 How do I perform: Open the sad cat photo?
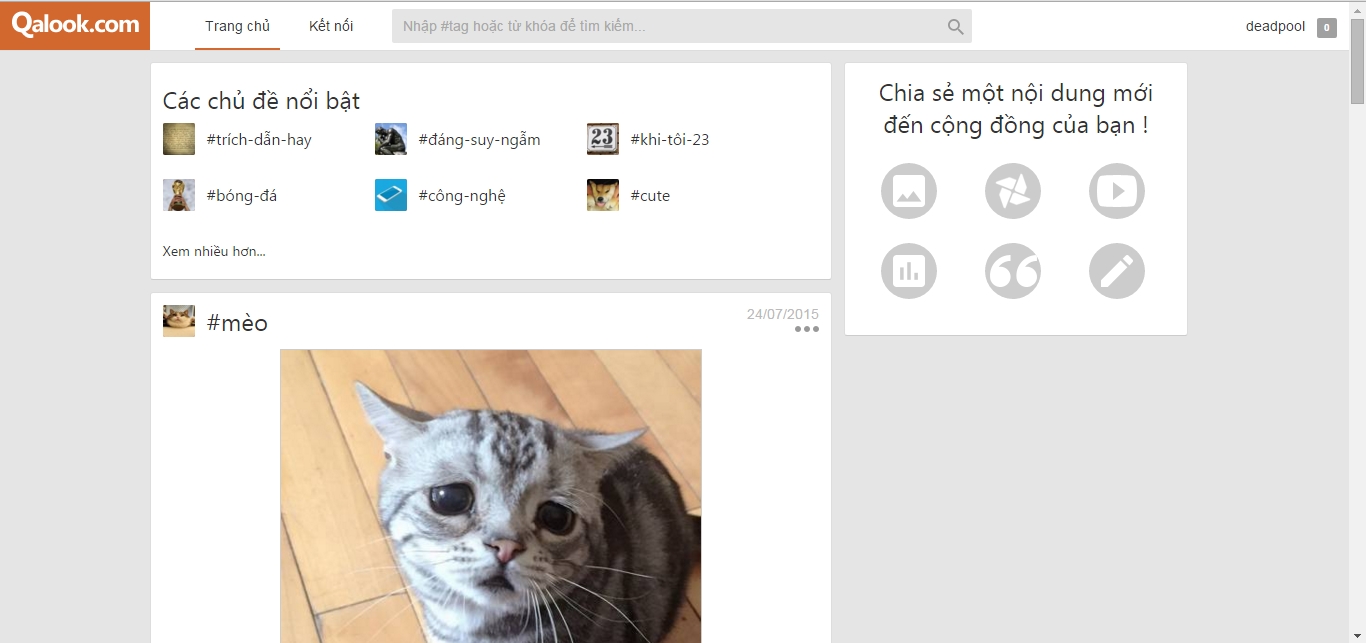pos(491,496)
